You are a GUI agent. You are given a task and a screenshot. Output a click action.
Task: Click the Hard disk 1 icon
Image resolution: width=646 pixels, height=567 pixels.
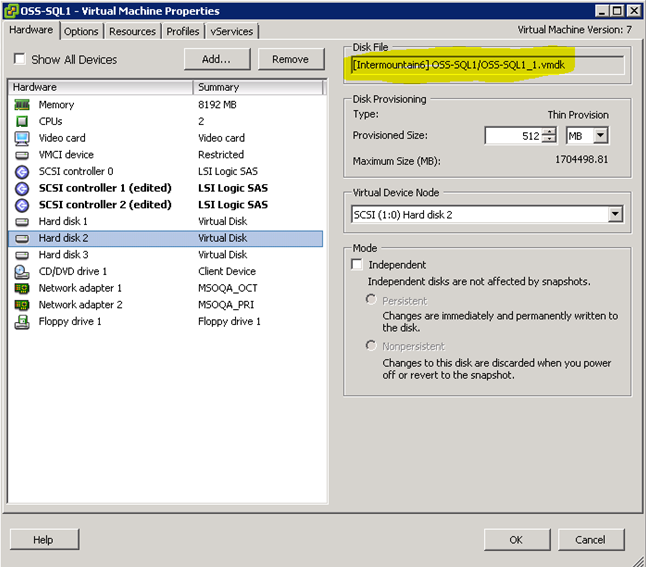[22, 222]
